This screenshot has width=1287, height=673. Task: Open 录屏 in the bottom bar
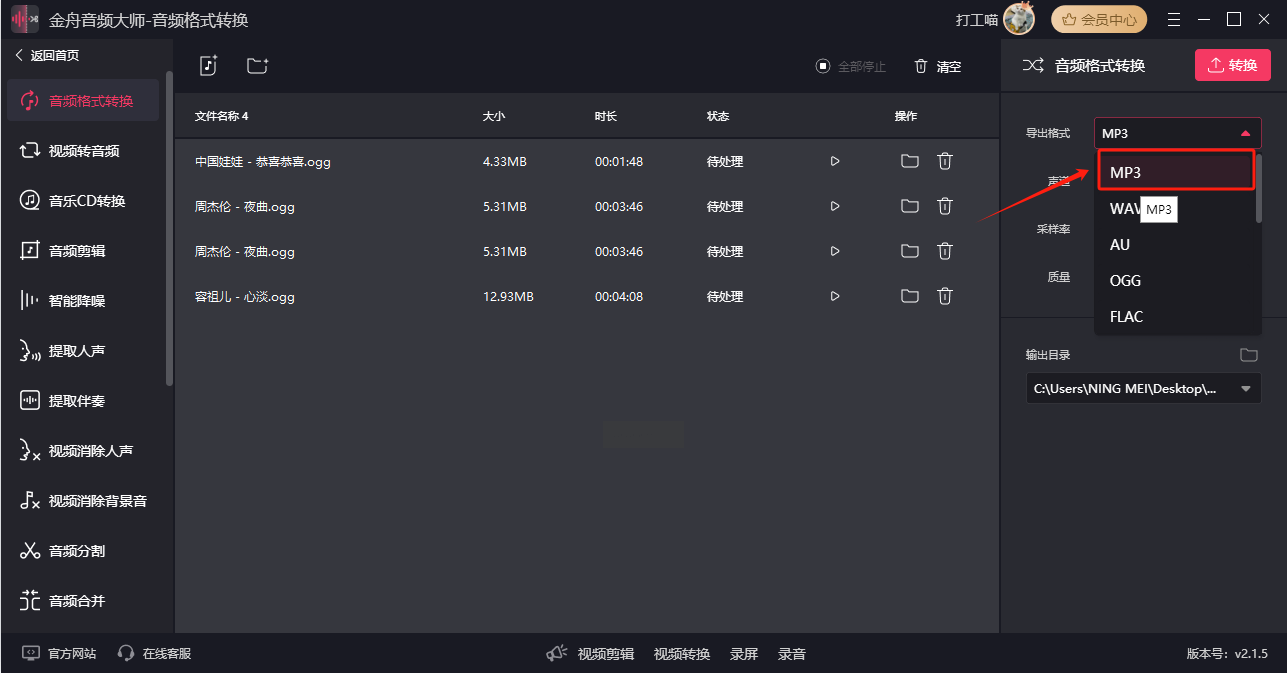[744, 654]
